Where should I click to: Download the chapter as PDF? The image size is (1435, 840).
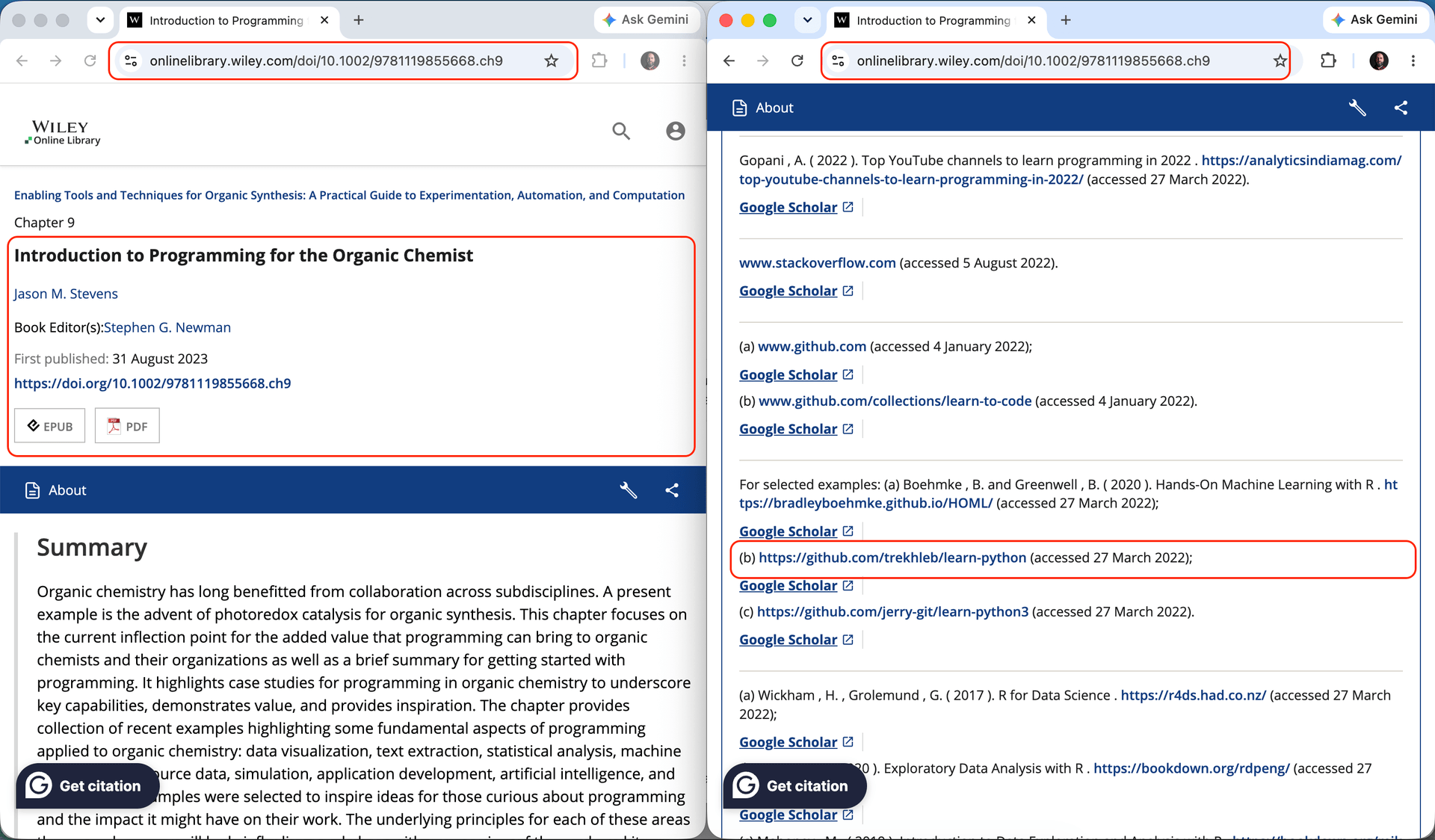(x=127, y=426)
